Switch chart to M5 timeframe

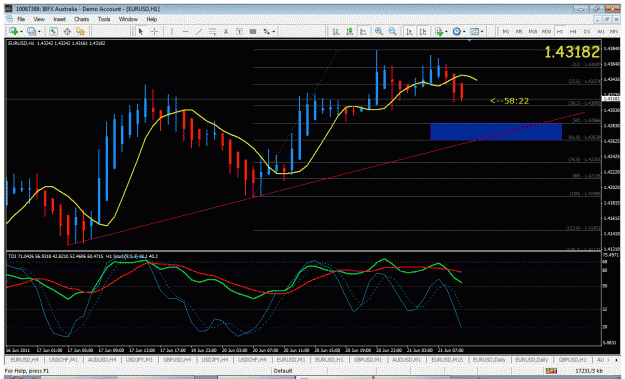pyautogui.click(x=519, y=31)
